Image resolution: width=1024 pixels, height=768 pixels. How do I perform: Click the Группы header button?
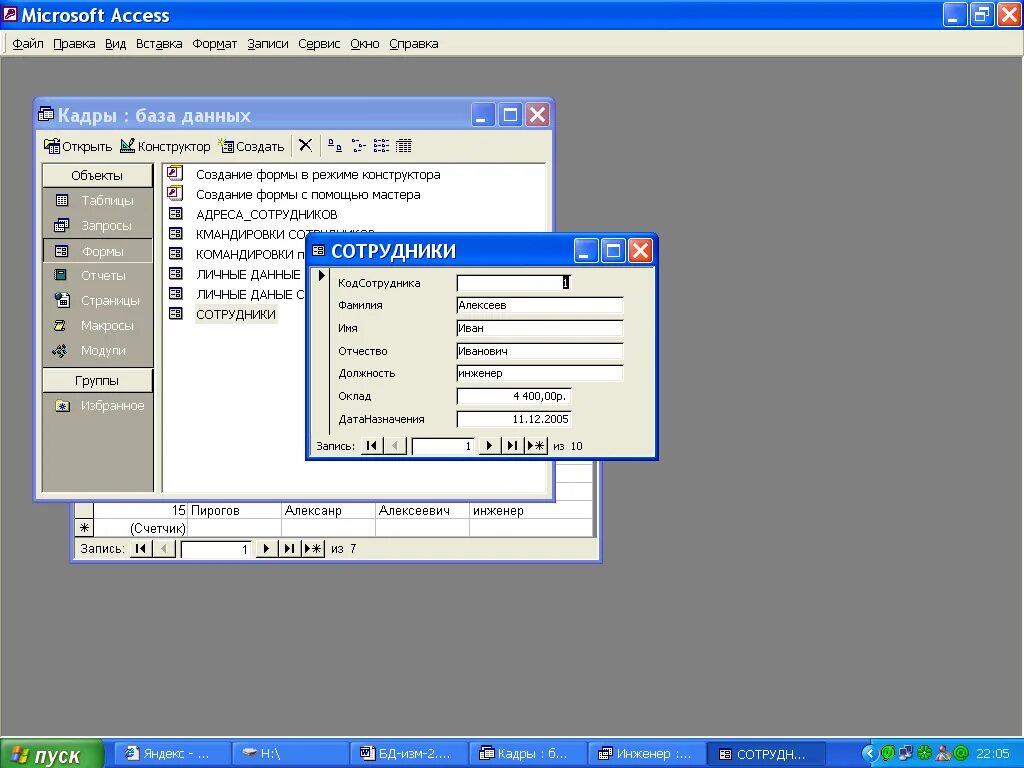tap(97, 381)
